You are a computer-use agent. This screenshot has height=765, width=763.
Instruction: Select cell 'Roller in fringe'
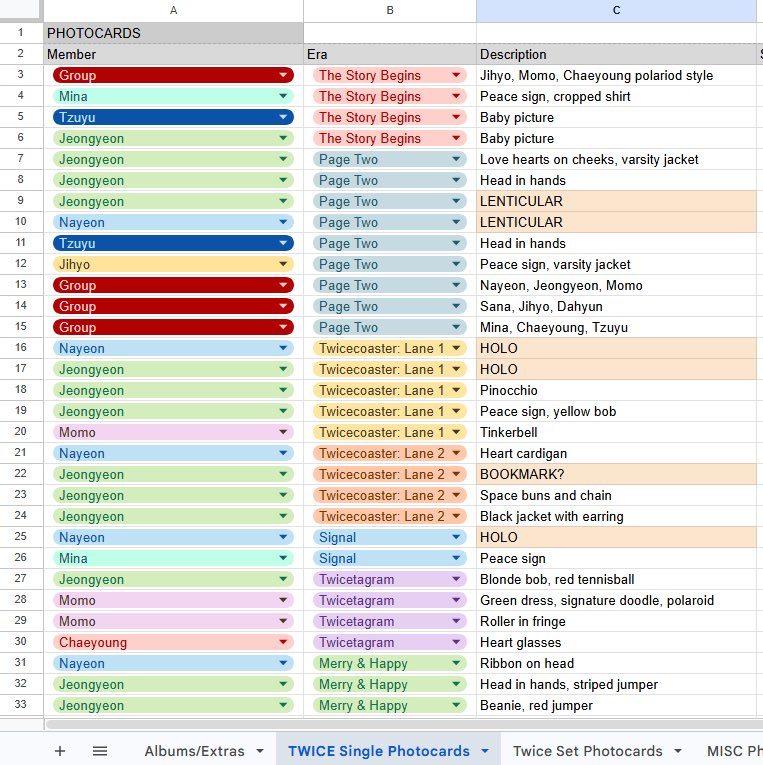(616, 621)
